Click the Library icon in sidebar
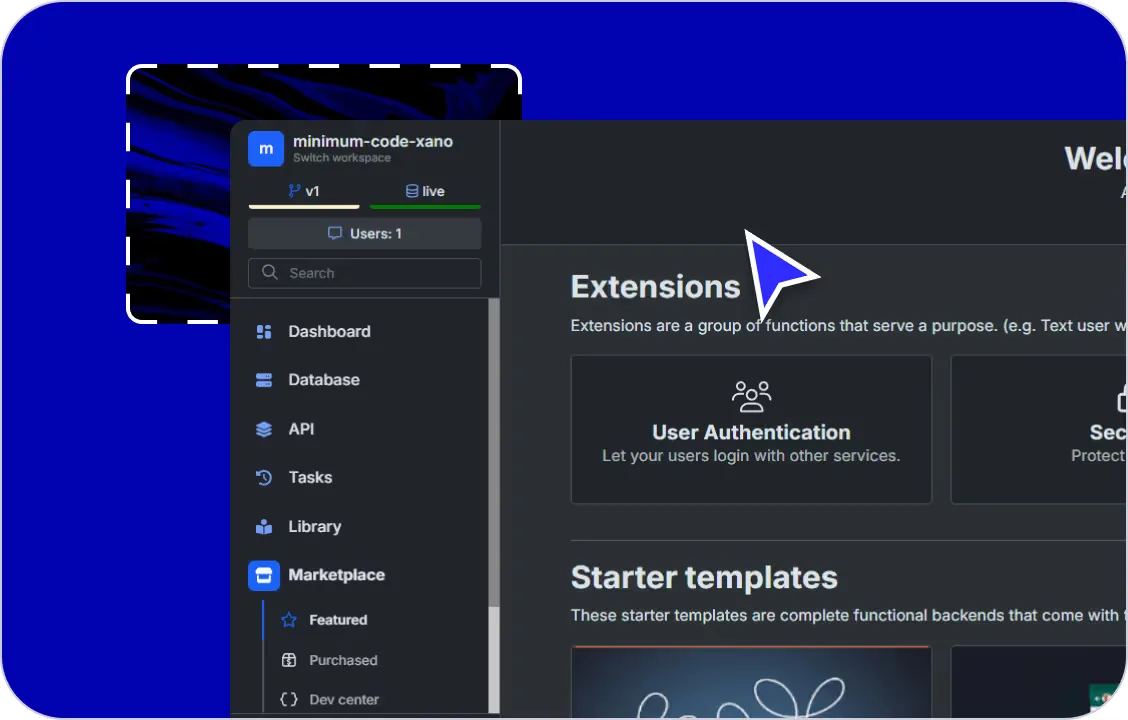1128x720 pixels. coord(264,527)
